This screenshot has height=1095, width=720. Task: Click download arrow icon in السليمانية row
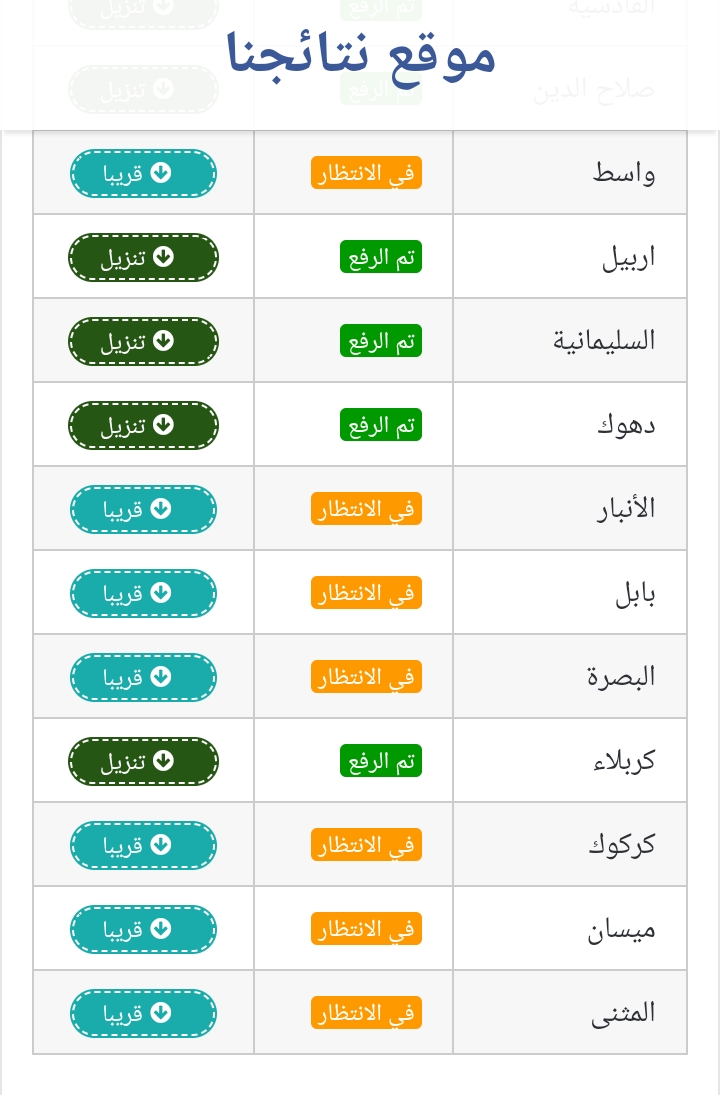tap(163, 341)
